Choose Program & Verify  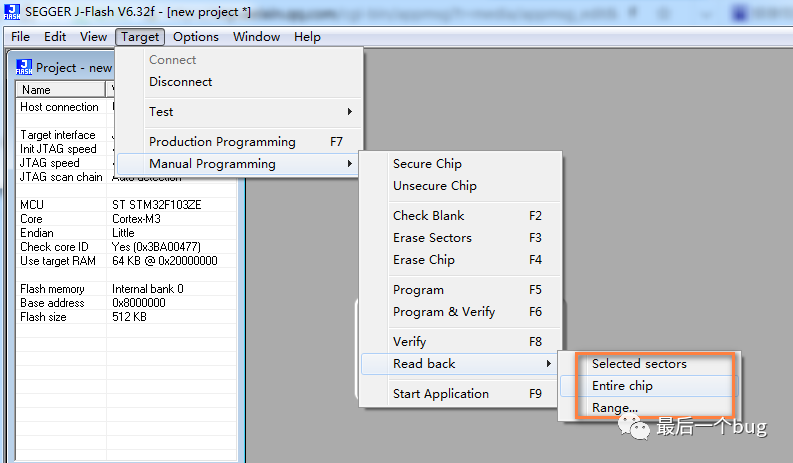coord(460,312)
